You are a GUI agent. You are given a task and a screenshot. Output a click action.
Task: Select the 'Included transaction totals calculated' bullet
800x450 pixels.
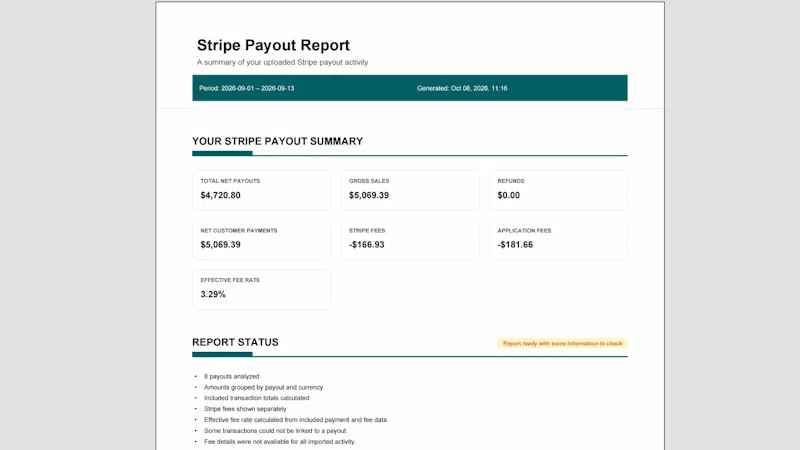pyautogui.click(x=257, y=398)
